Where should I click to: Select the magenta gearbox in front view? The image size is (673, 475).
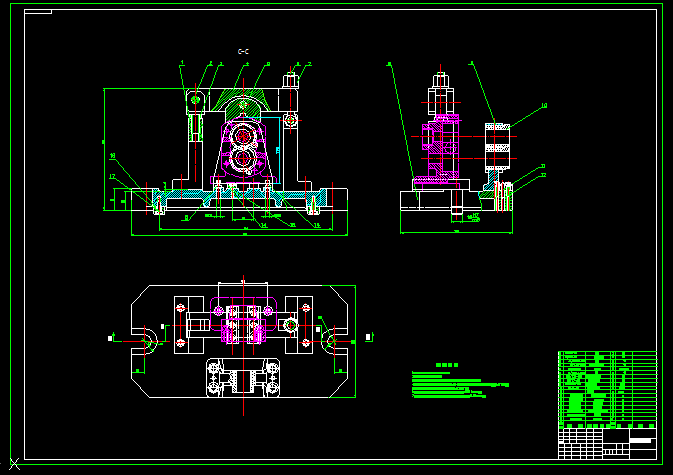coord(243,150)
